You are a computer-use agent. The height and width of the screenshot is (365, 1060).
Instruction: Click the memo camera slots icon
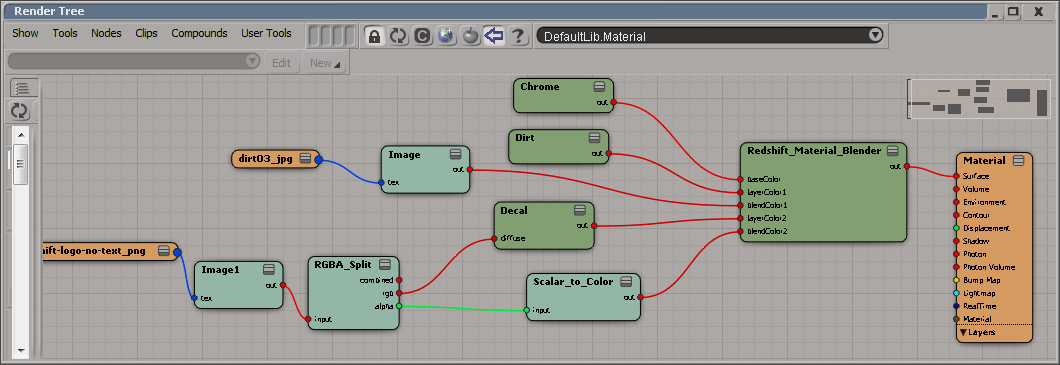(331, 35)
